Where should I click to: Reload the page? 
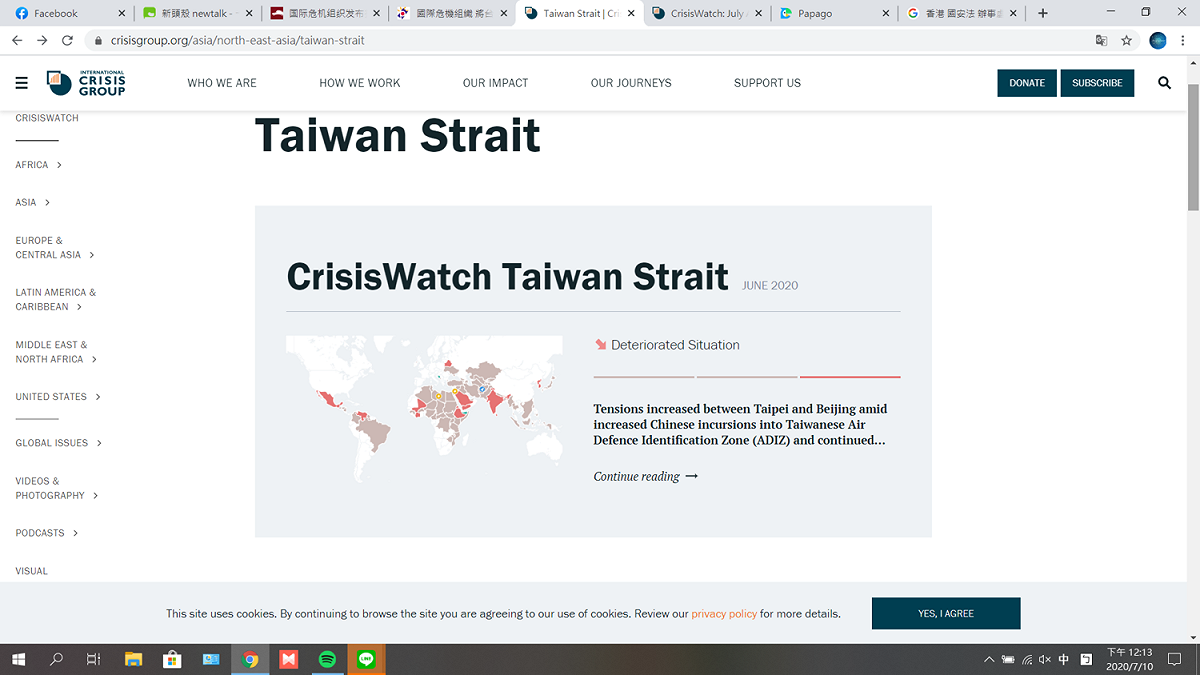[x=67, y=40]
